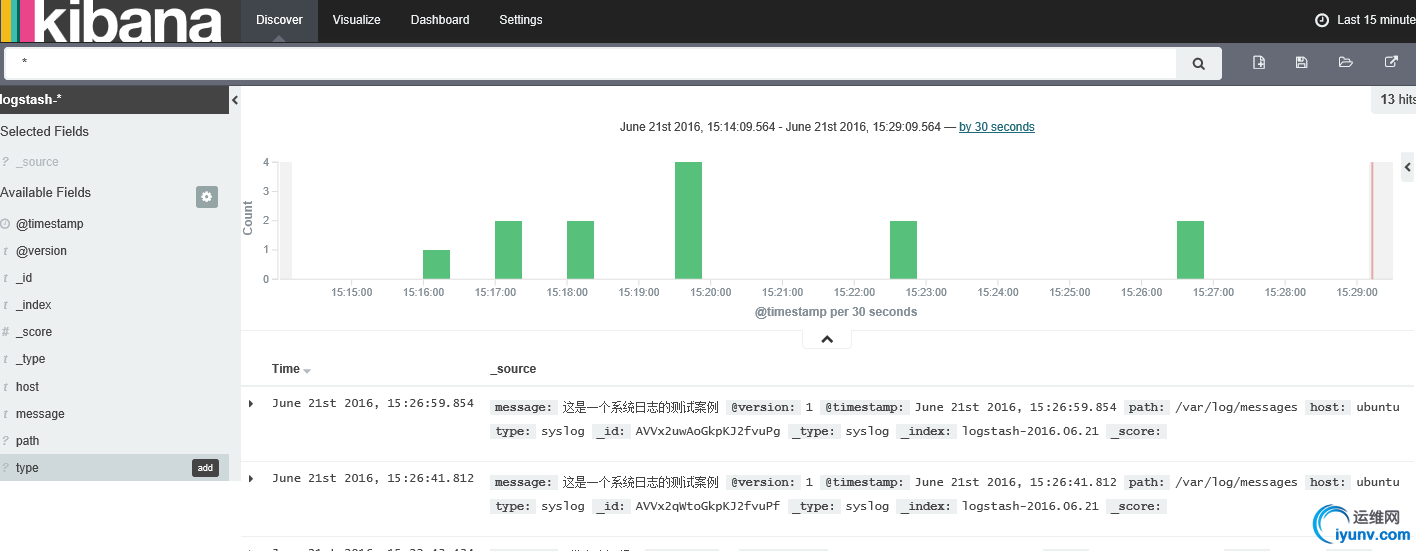Click the histogram bar before 15:23:00
This screenshot has height=551, width=1416.
pos(903,250)
